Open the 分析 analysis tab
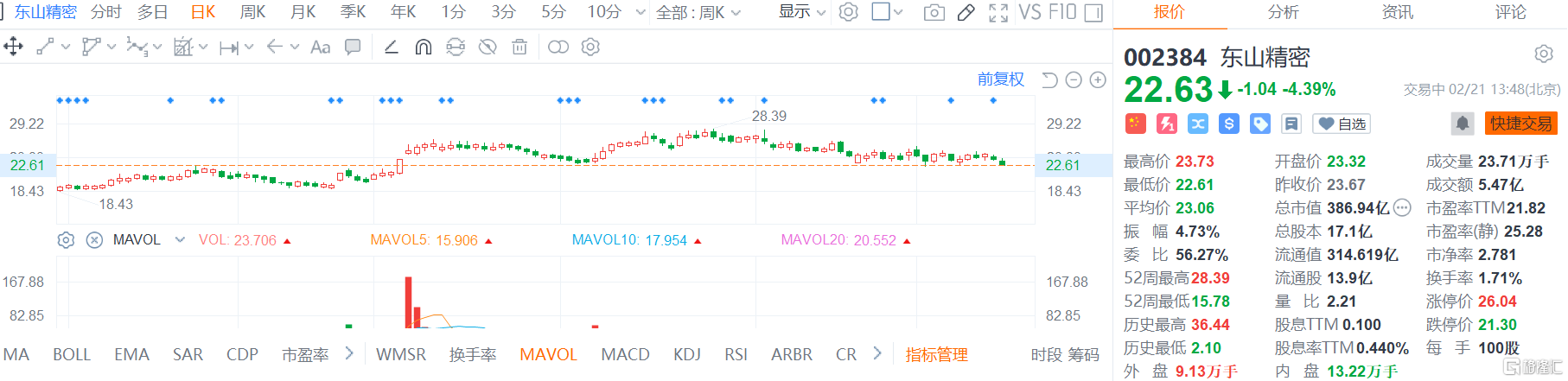 pos(1283,12)
